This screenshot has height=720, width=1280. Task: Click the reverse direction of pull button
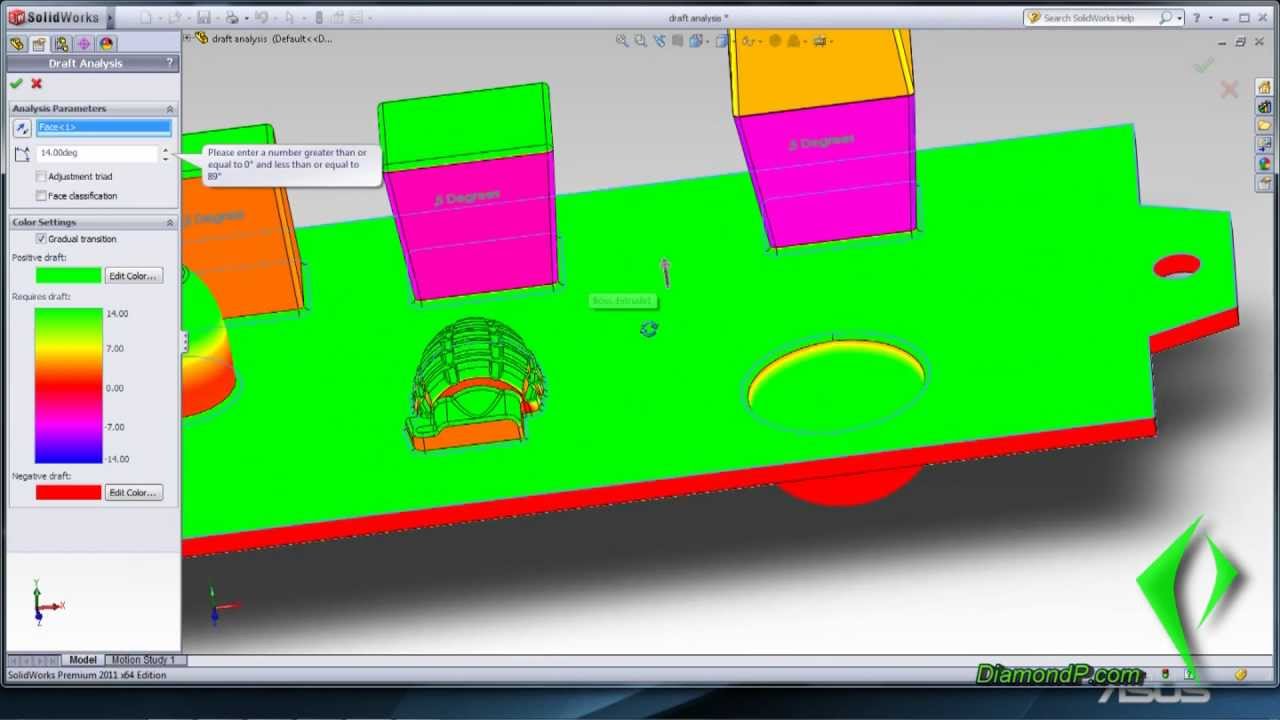point(22,128)
